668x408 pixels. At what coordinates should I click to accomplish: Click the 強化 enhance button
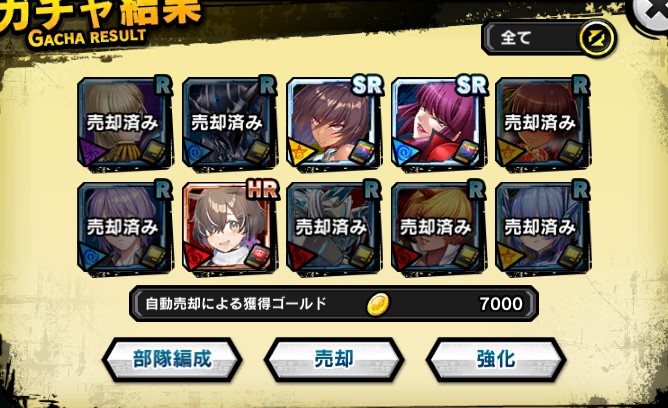496,359
